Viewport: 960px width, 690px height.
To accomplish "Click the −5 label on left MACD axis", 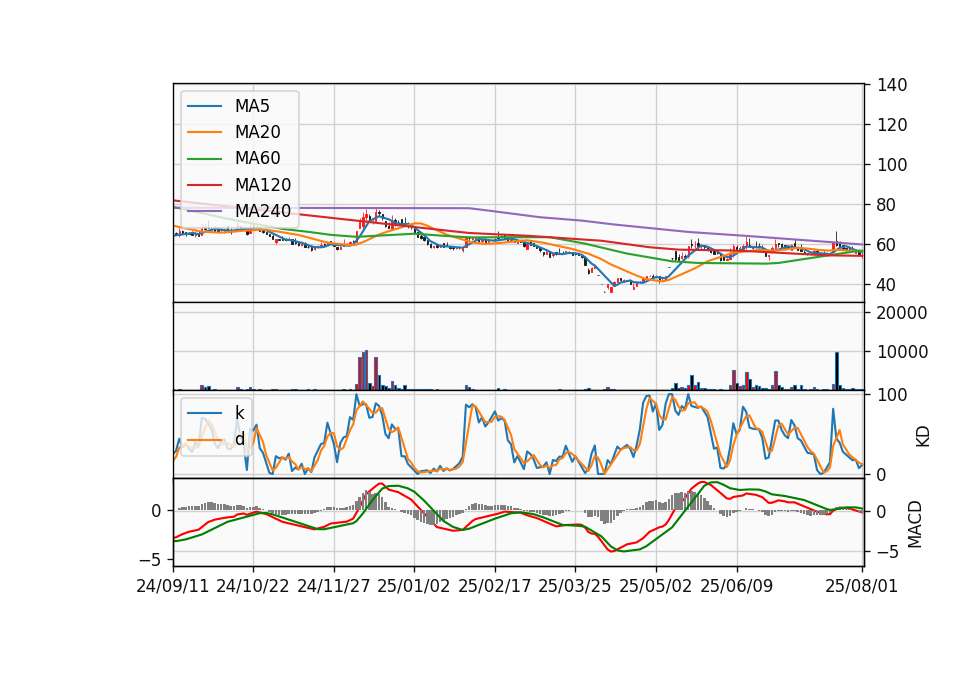I will point(150,560).
